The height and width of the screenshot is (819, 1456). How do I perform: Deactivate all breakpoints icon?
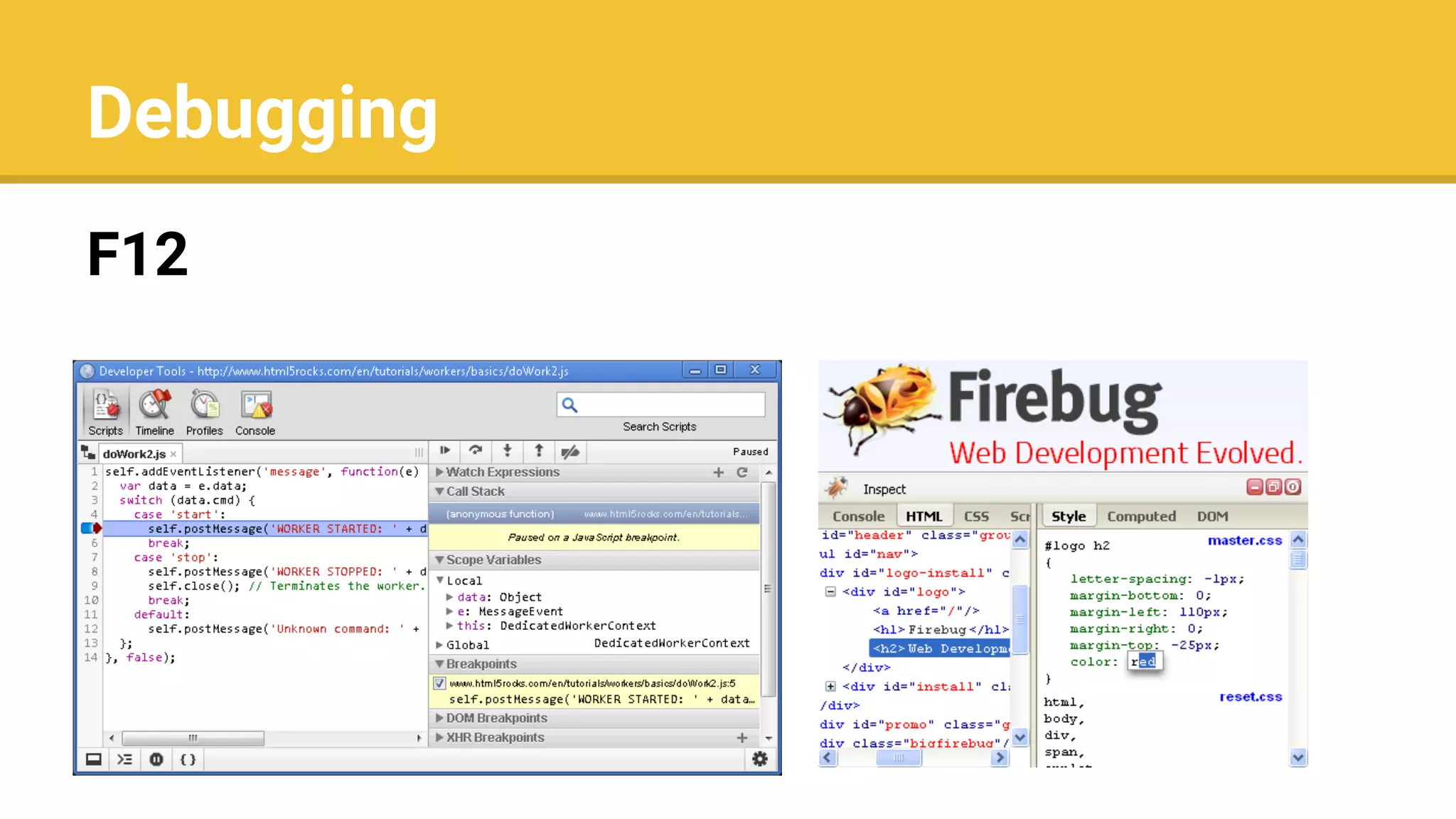tap(570, 451)
